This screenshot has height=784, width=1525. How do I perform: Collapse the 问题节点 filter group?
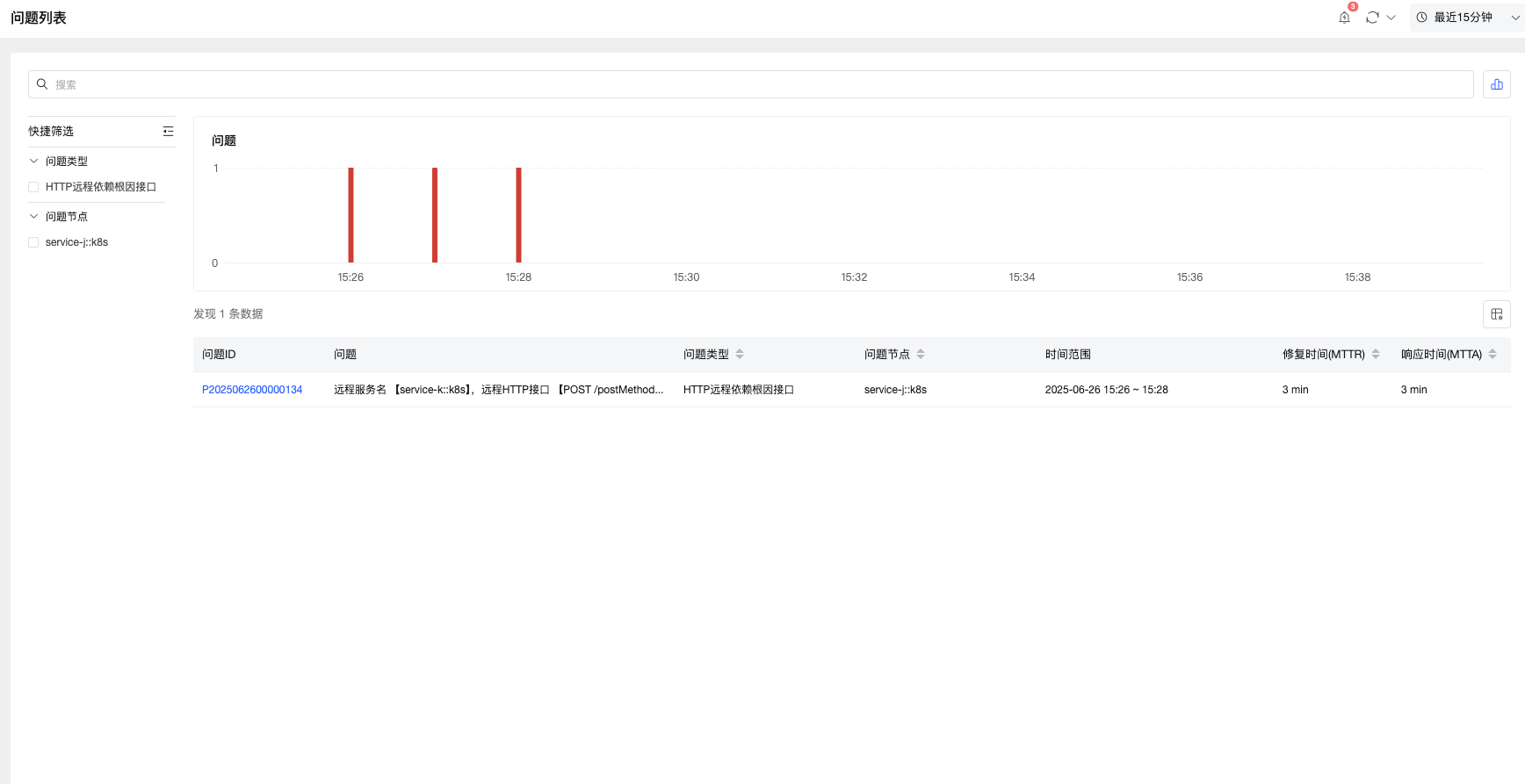pos(33,216)
